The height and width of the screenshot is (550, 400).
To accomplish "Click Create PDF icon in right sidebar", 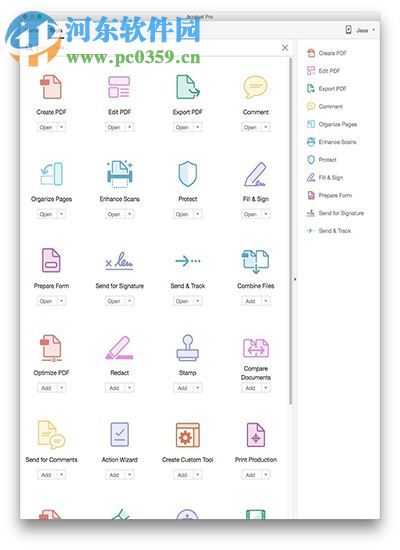I will 311,53.
